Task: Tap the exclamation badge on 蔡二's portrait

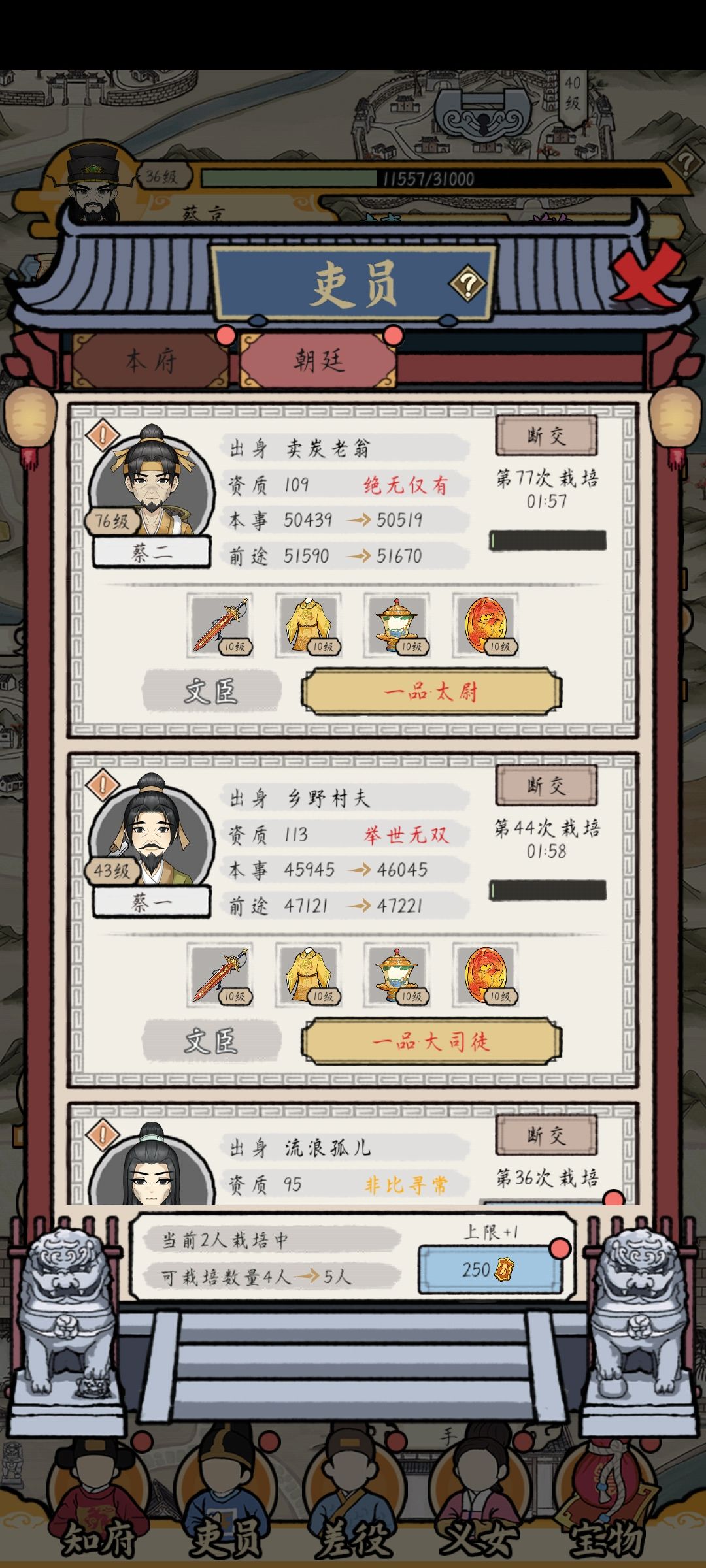Action: [x=102, y=436]
